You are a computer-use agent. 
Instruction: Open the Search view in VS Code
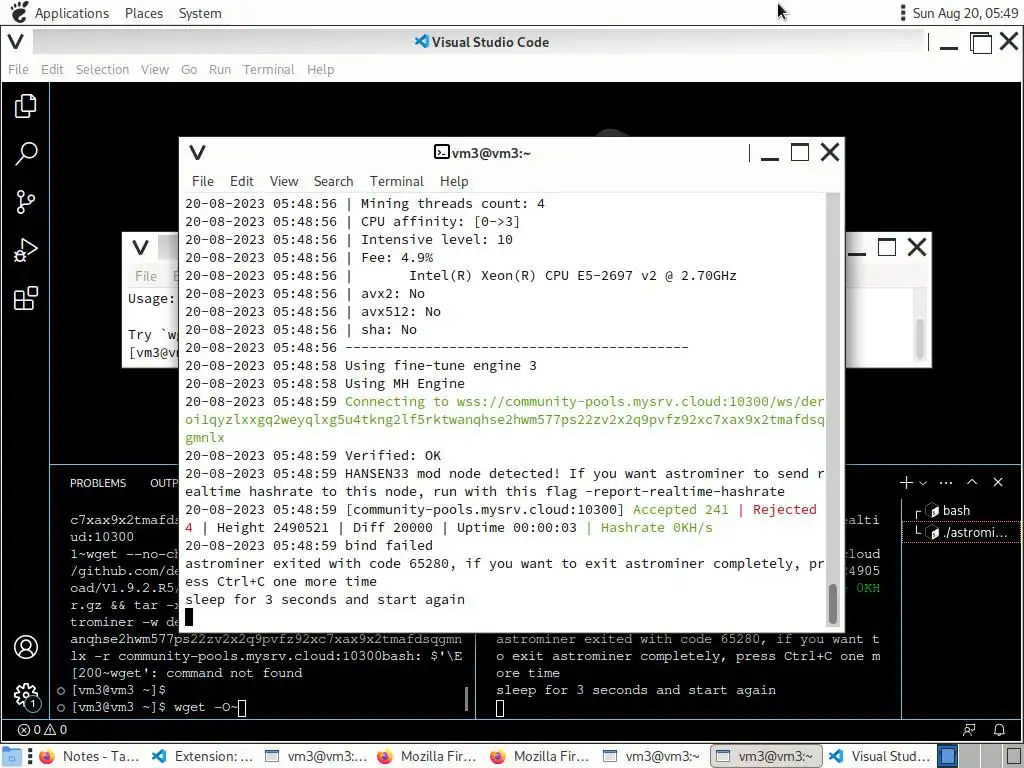point(25,154)
